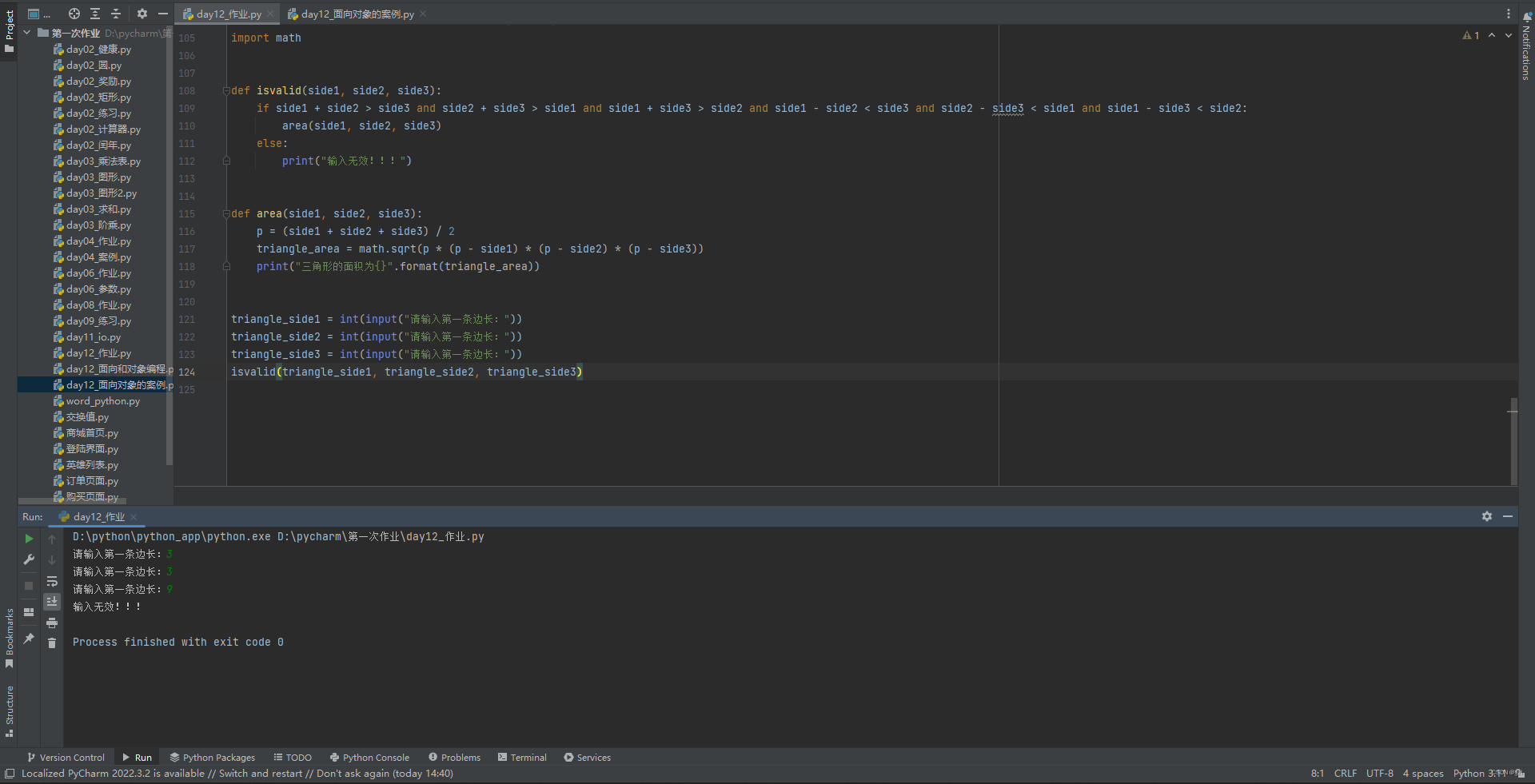1535x784 pixels.
Task: Click the UTF-8 encoding selector
Action: tap(1379, 773)
